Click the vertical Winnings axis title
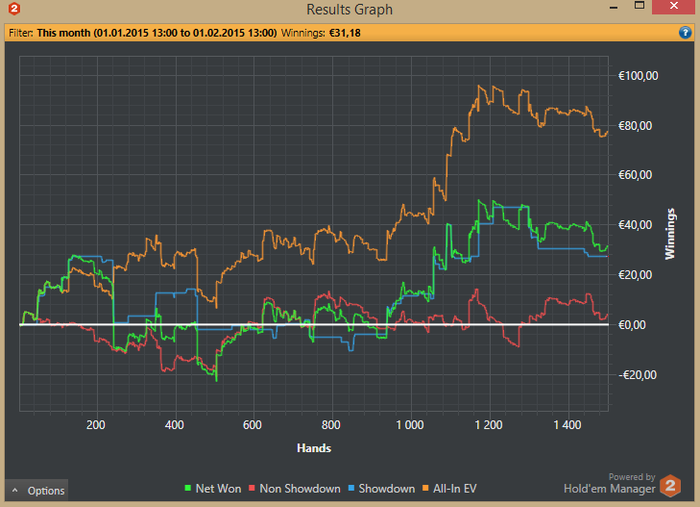This screenshot has height=507, width=700. click(670, 234)
